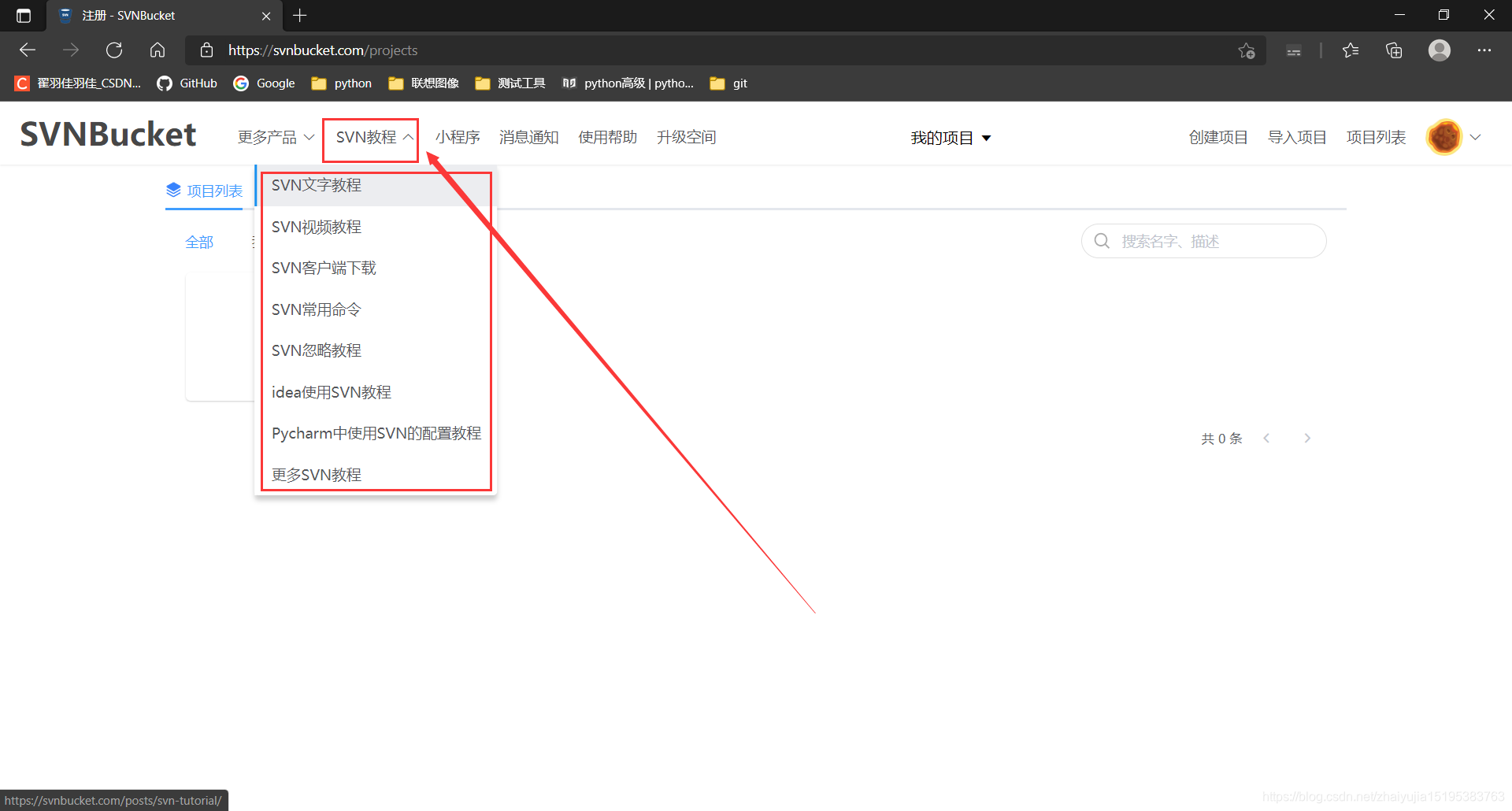
Task: Open the browser profile account icon
Action: 1439,50
